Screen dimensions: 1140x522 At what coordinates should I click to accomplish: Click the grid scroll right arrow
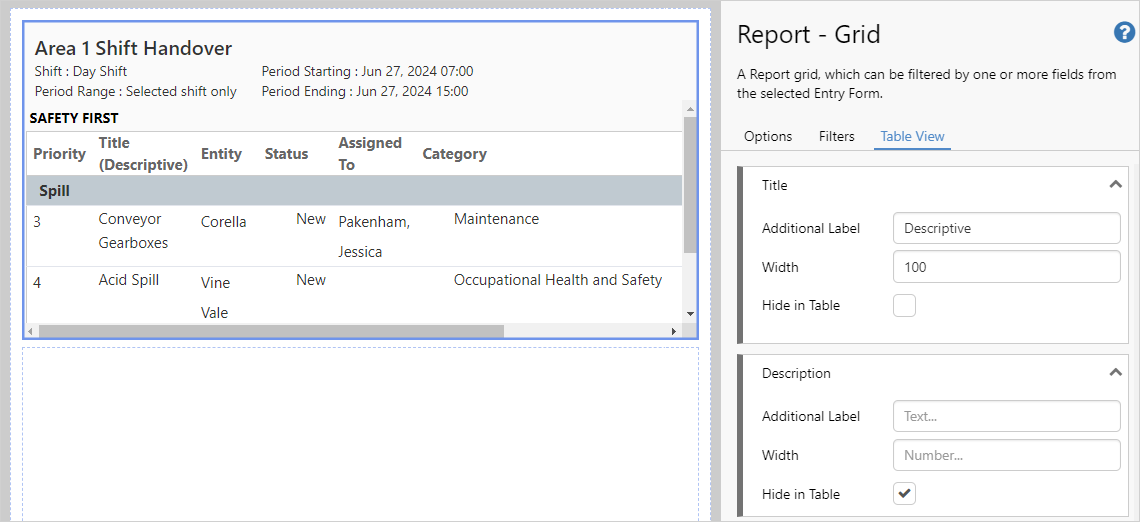pos(673,331)
